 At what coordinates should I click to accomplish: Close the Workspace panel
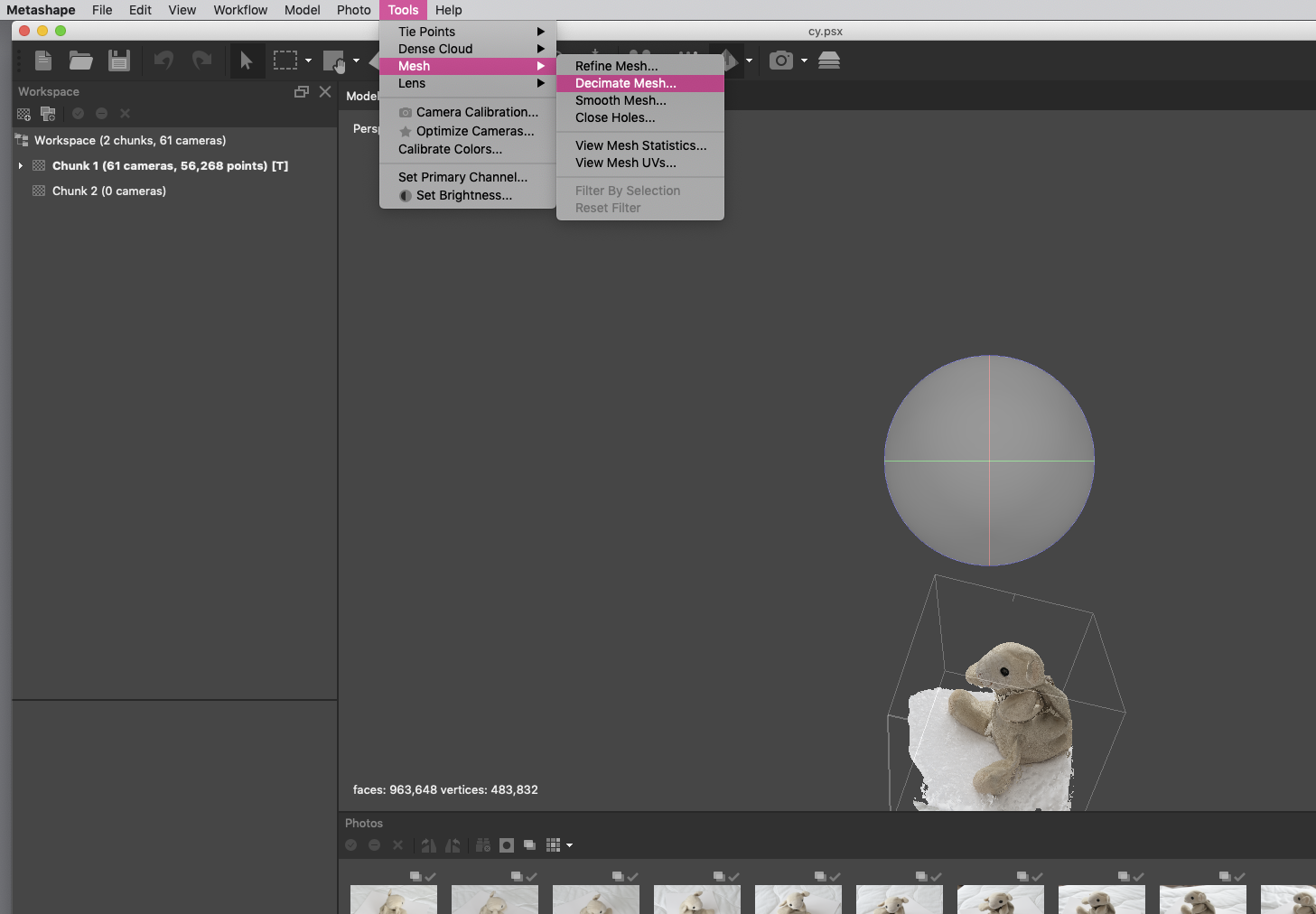325,92
